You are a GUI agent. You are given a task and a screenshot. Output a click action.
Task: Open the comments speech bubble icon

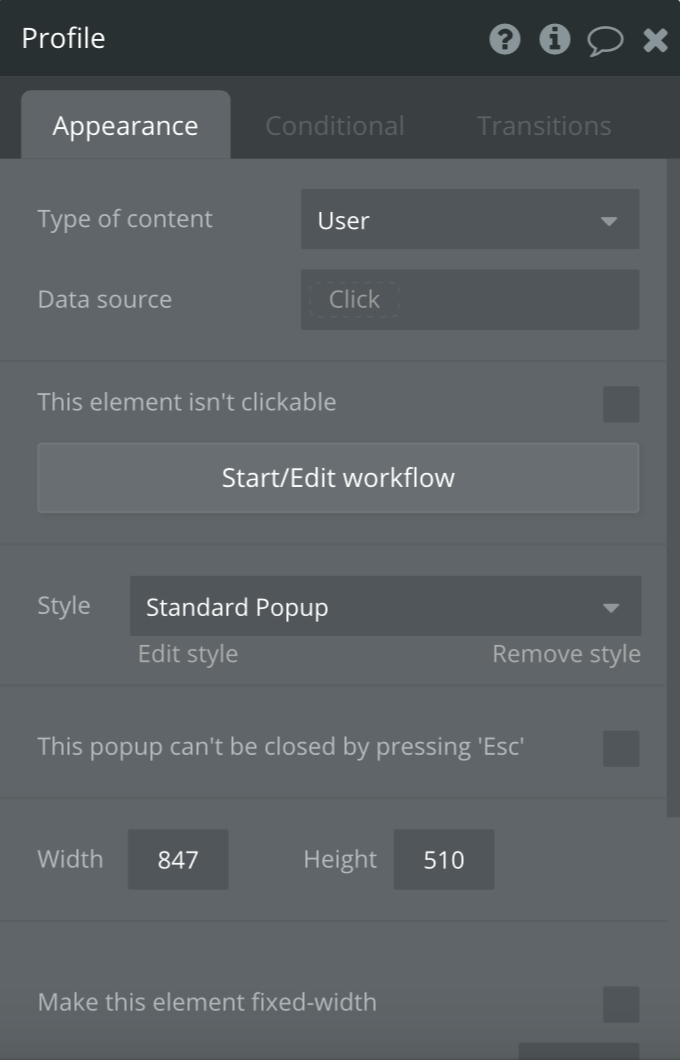click(605, 40)
